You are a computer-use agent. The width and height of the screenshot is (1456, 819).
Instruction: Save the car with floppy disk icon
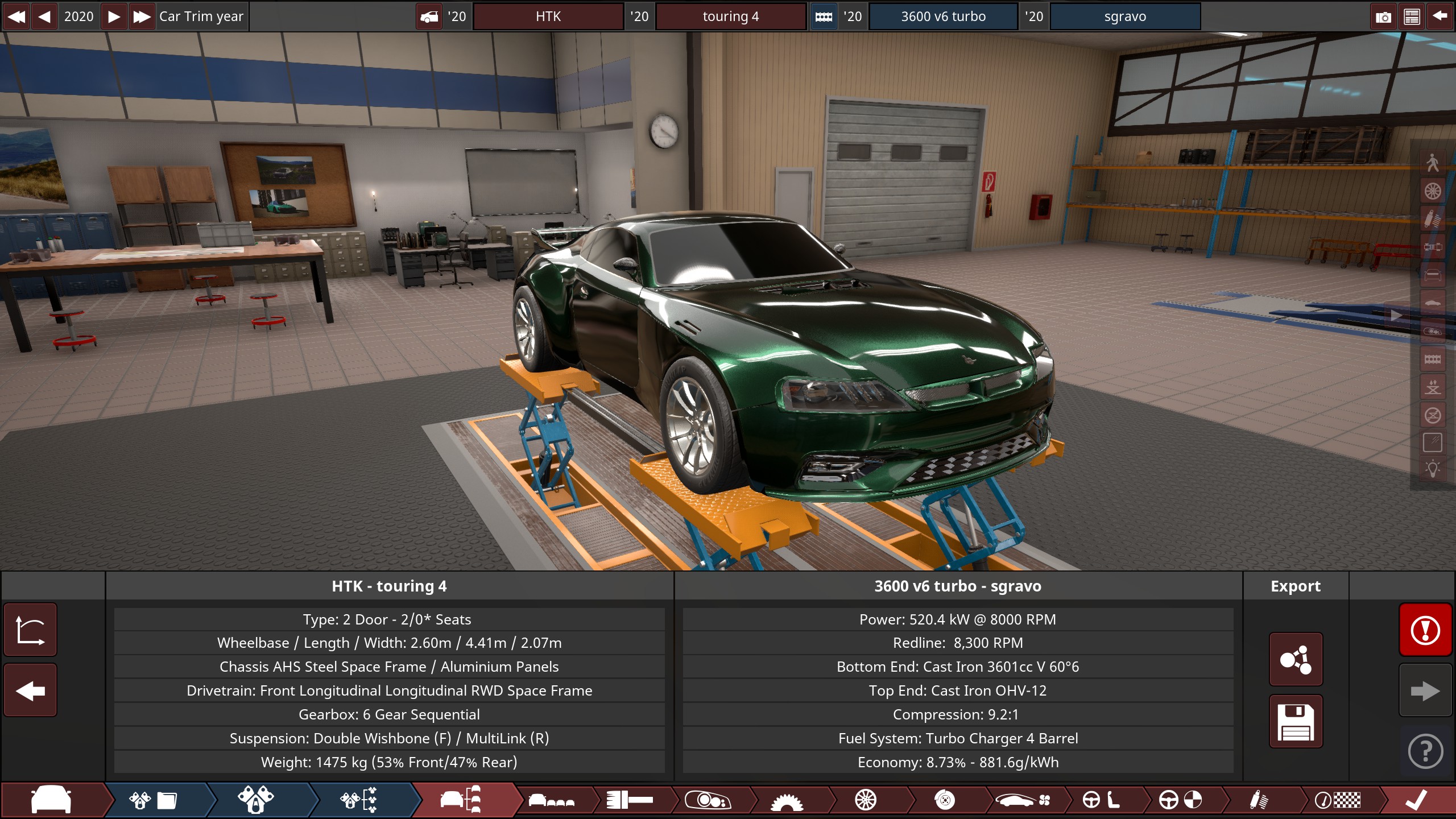pyautogui.click(x=1296, y=721)
